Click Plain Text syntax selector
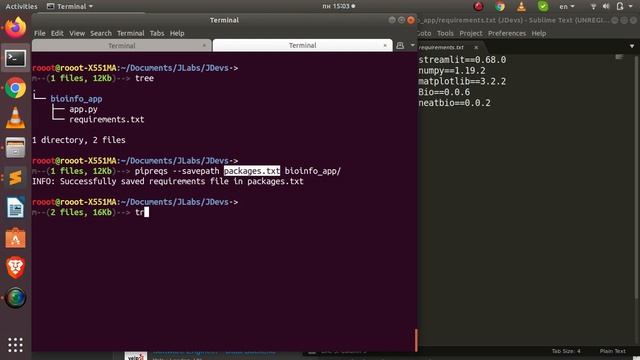 tap(612, 351)
